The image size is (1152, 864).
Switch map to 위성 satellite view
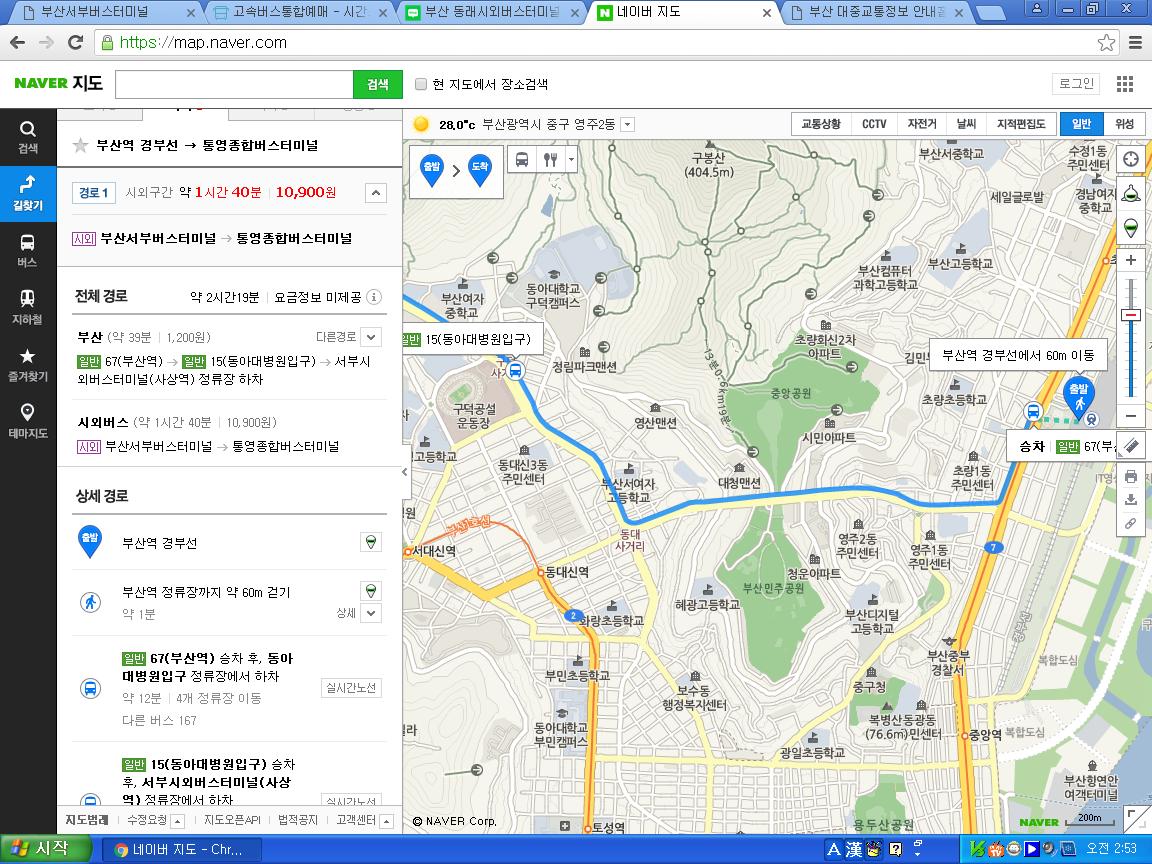point(1125,124)
